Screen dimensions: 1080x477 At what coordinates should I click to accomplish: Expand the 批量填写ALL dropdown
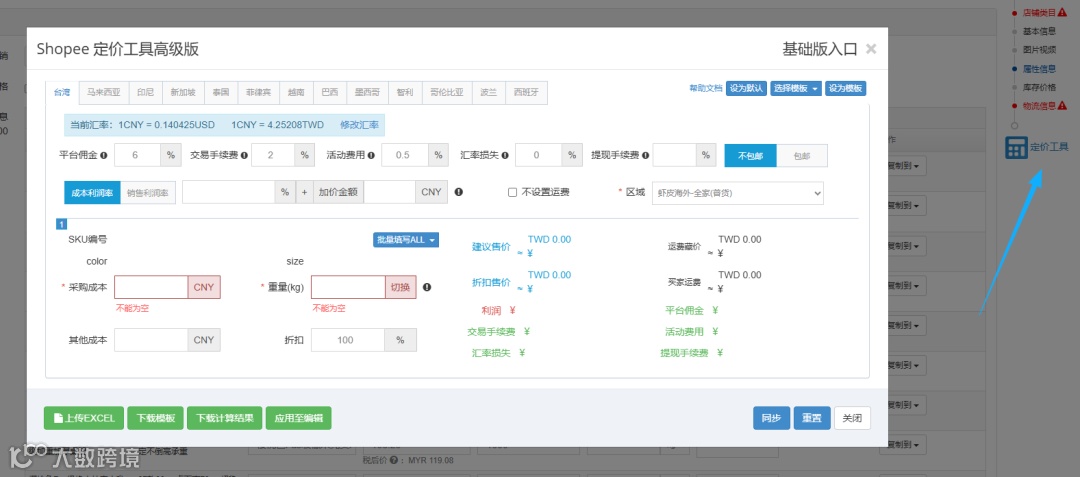point(406,240)
